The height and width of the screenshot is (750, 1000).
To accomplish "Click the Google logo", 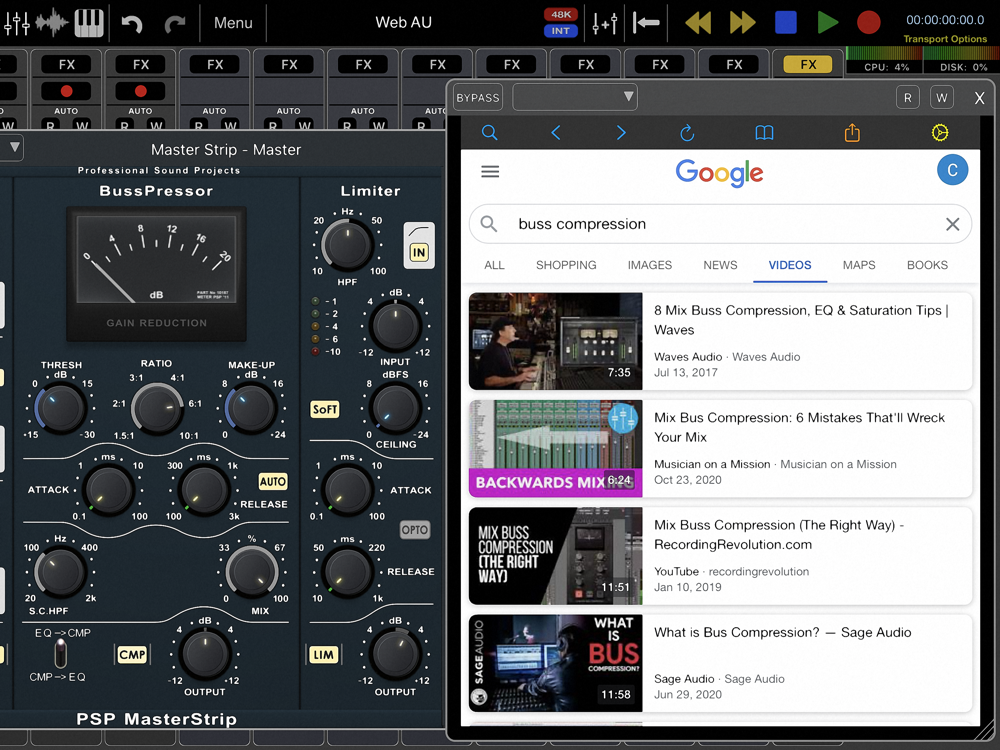I will pos(719,172).
